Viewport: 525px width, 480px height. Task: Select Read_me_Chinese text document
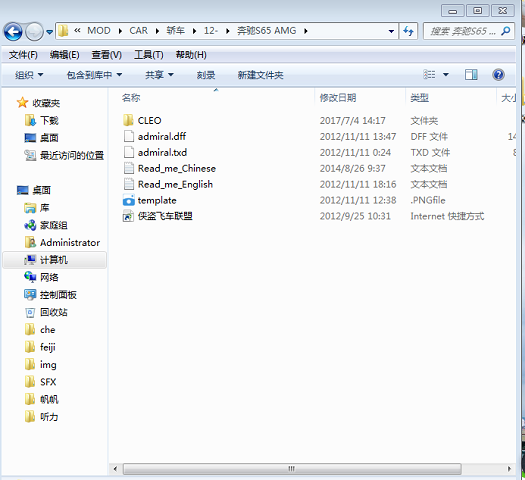(176, 168)
